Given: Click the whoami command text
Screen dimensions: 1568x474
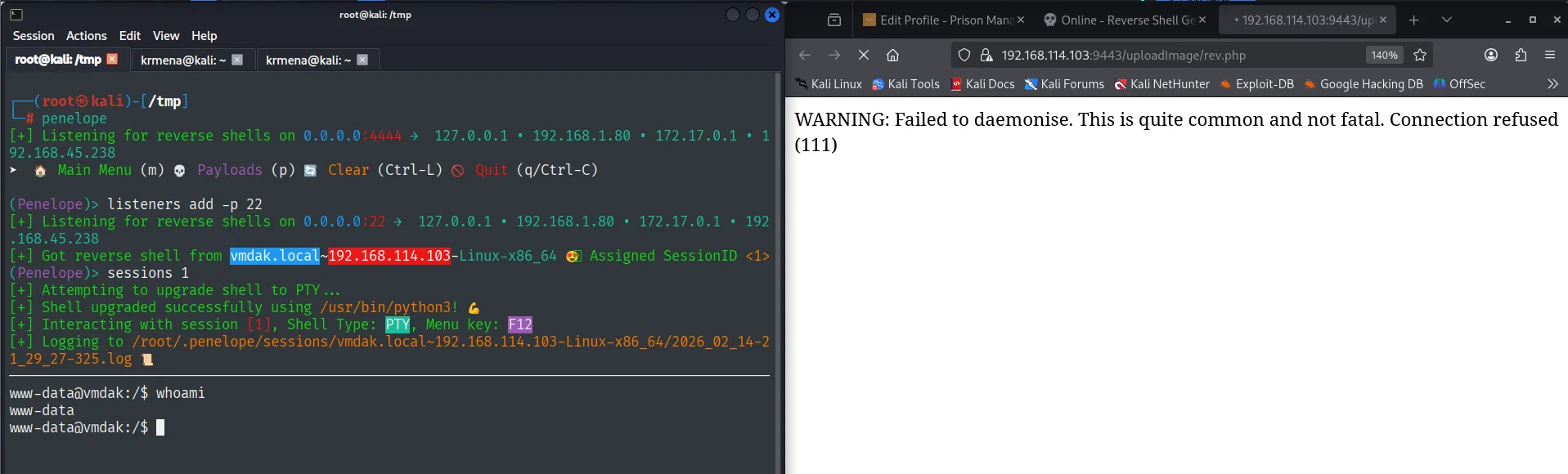Looking at the screenshot, I should [181, 393].
